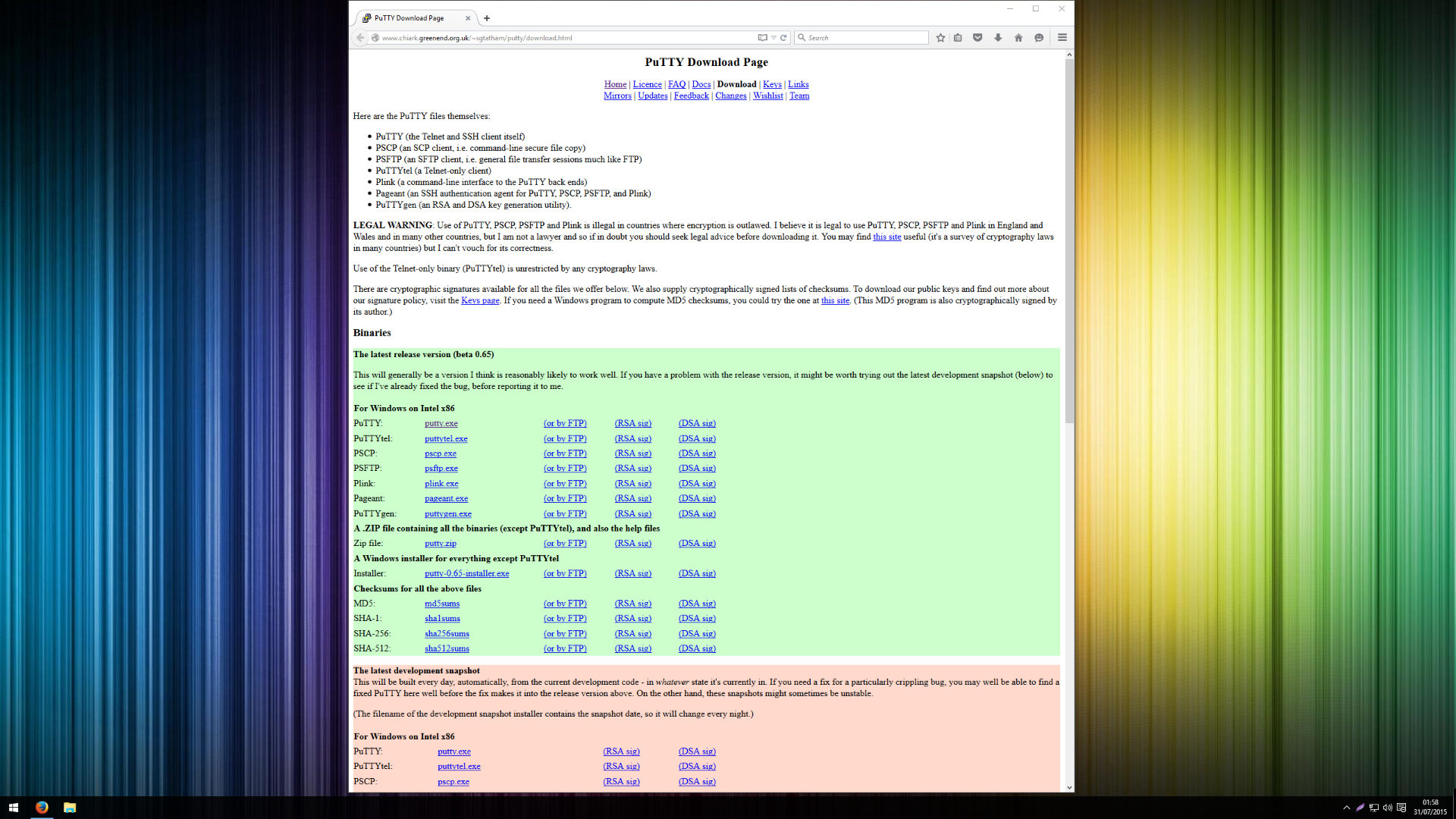Click the scrollbar up arrow
This screenshot has height=819, width=1456.
tap(1069, 55)
